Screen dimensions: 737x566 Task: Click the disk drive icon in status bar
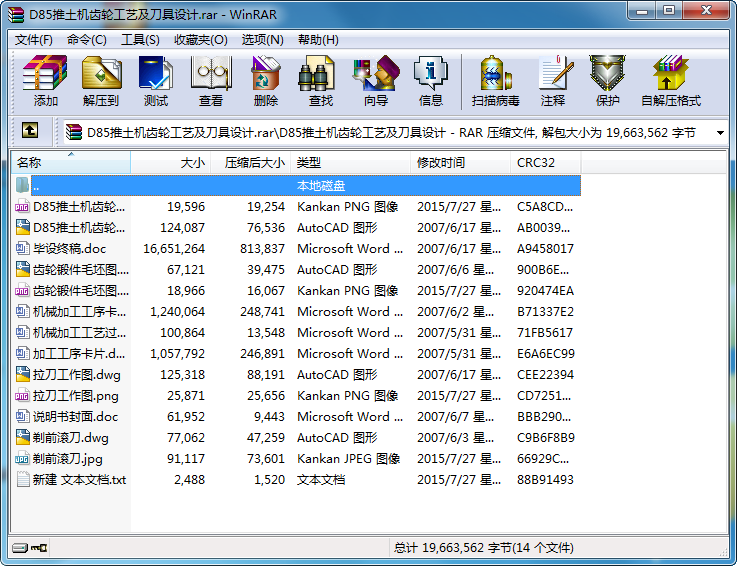pyautogui.click(x=20, y=548)
